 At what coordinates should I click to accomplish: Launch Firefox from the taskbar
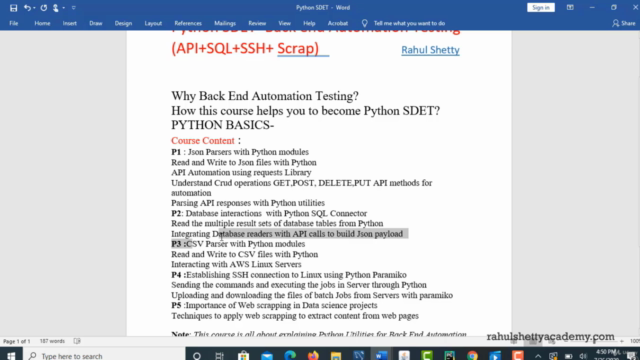click(313, 356)
